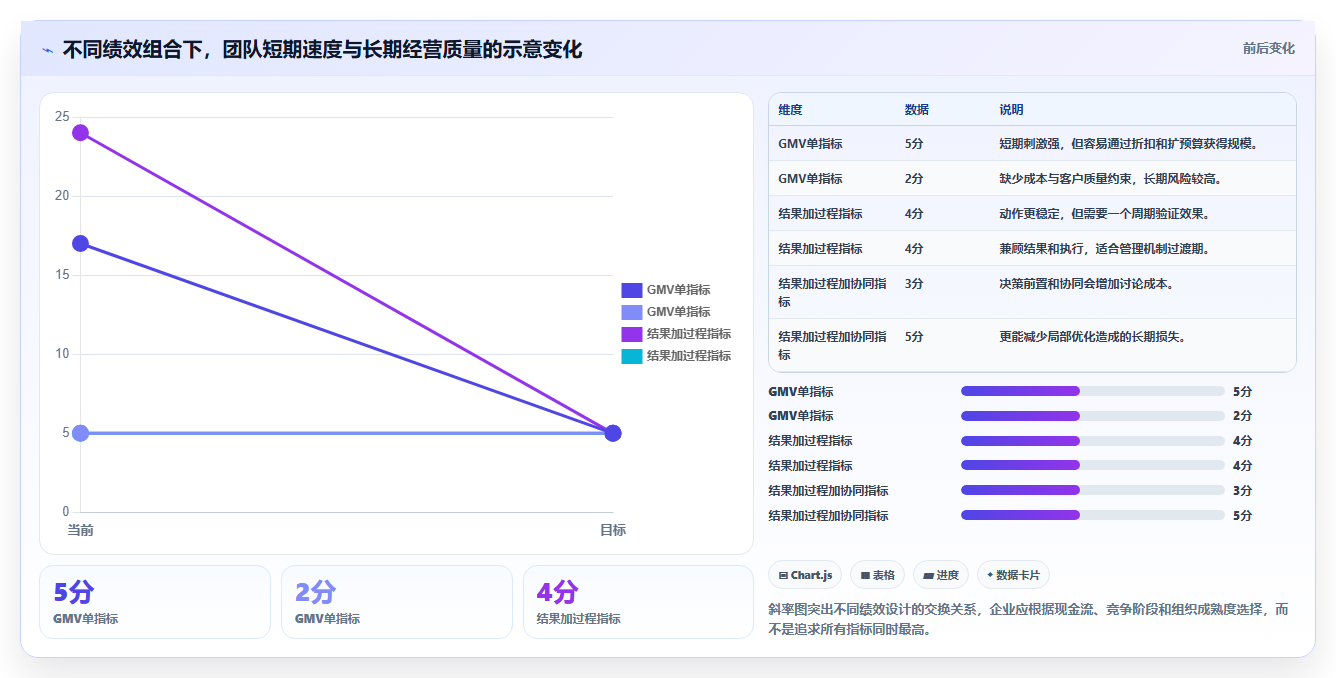The width and height of the screenshot is (1336, 678).
Task: Click the 说明 column header
Action: (1011, 110)
